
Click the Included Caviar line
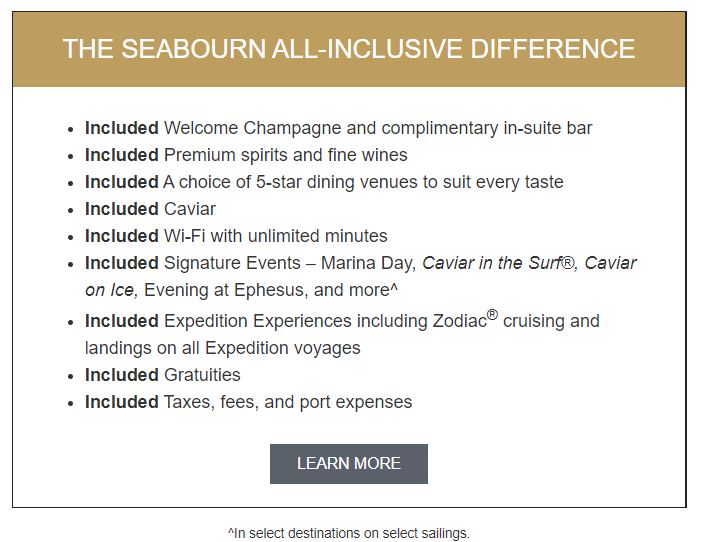click(150, 209)
